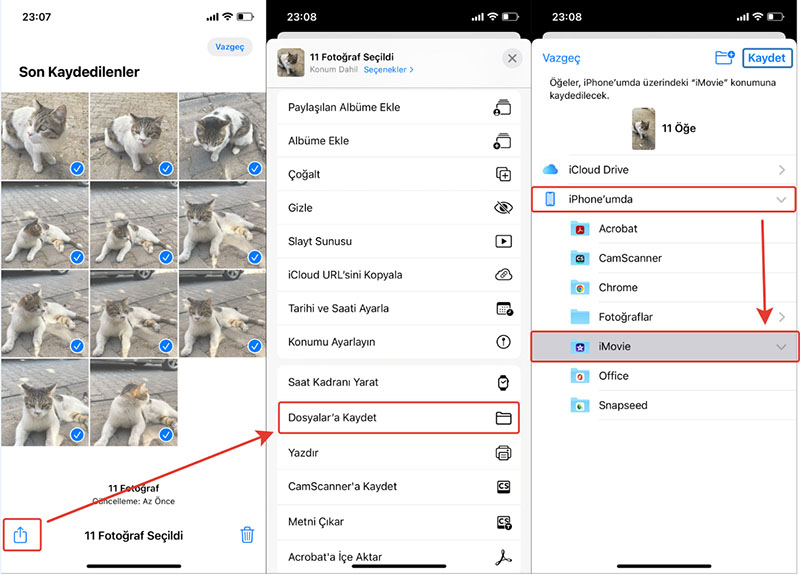Select the Snapseed folder
This screenshot has width=800, height=575.
point(622,405)
